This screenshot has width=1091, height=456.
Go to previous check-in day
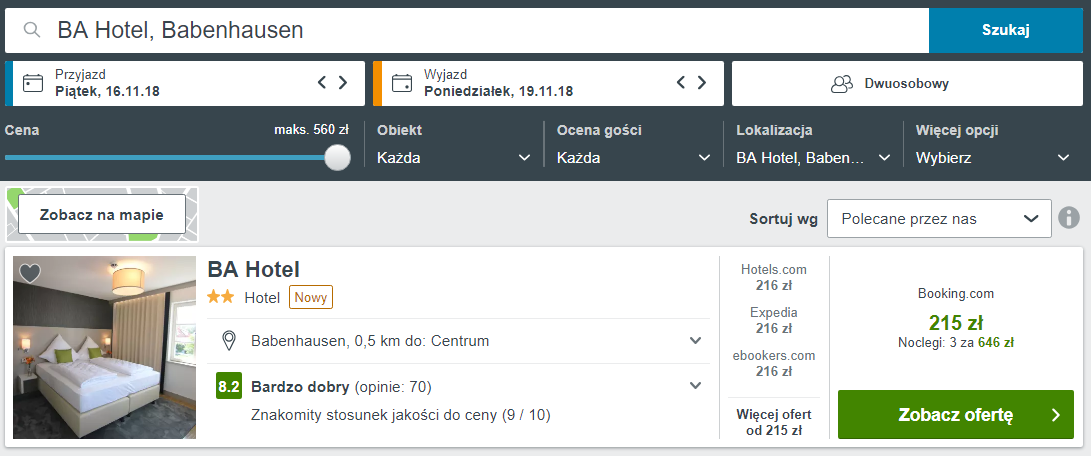pos(322,83)
